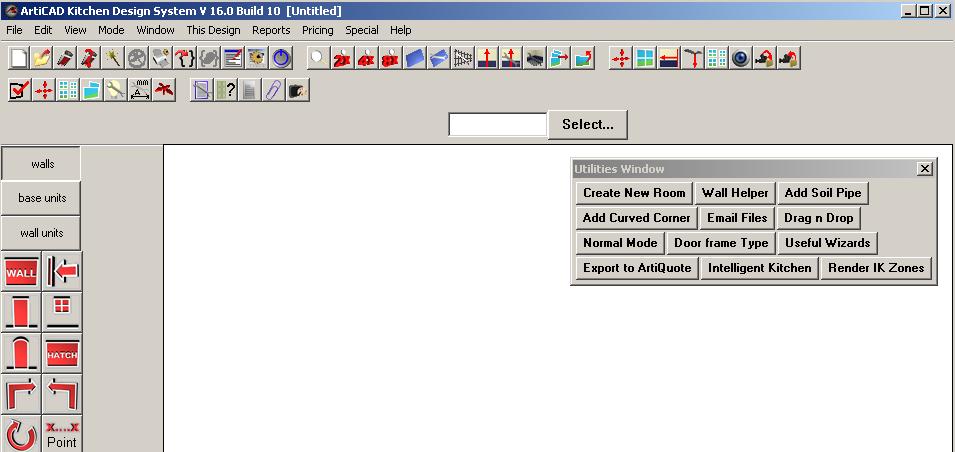
Task: Switch to the walls tab
Action: [x=41, y=163]
